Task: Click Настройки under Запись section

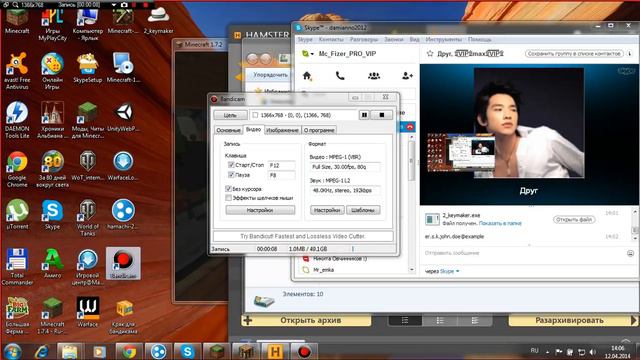Action: (260, 210)
